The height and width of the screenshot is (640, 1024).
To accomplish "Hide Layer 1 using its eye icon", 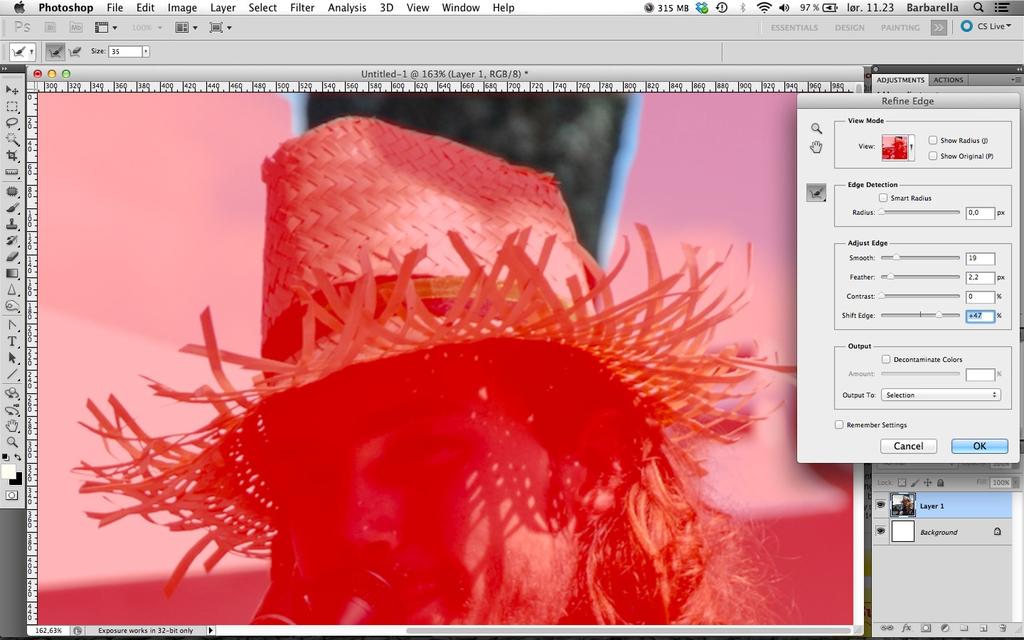I will coord(880,506).
